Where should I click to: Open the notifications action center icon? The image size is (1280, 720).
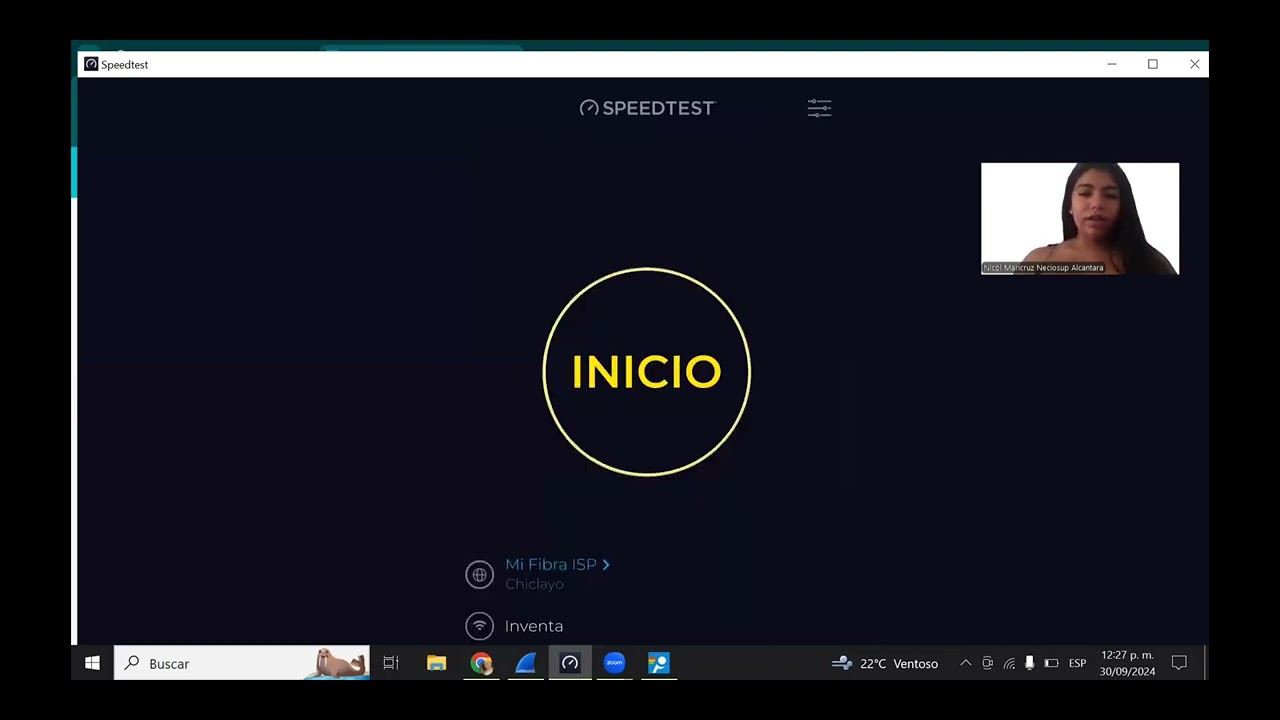(1179, 663)
